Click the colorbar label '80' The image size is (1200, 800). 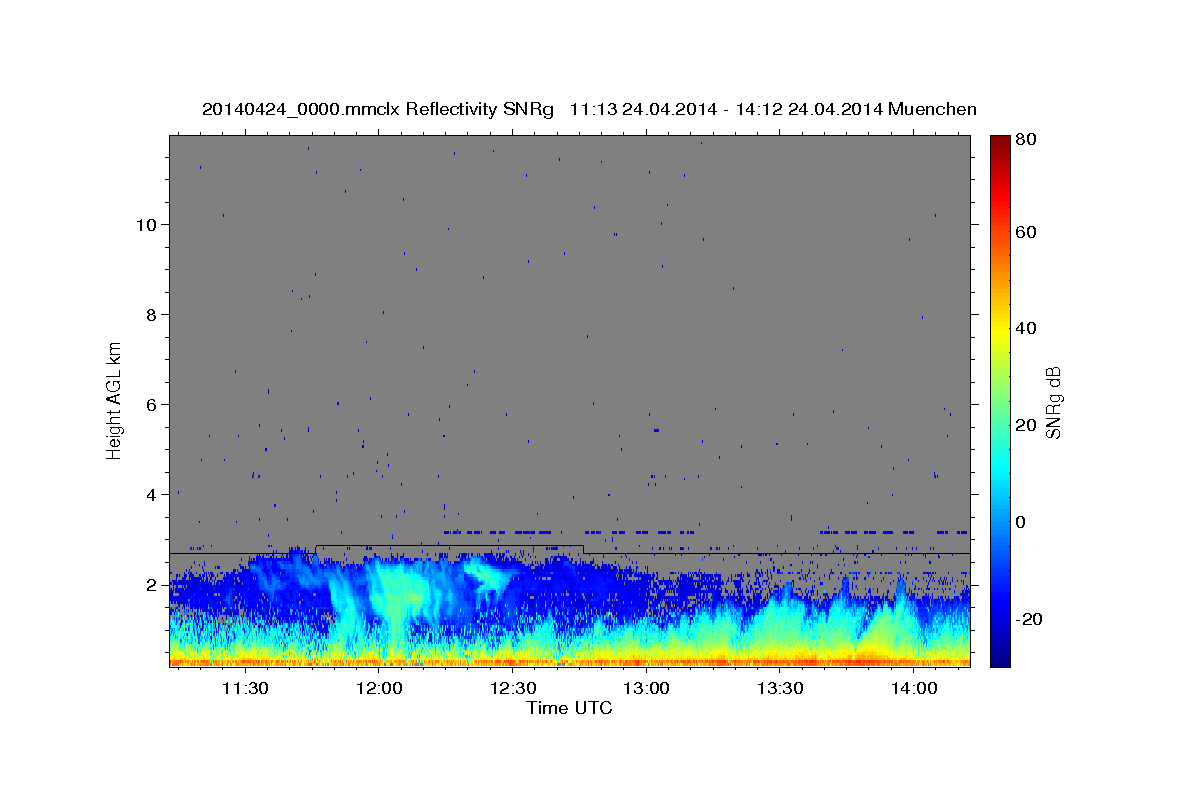point(1025,140)
